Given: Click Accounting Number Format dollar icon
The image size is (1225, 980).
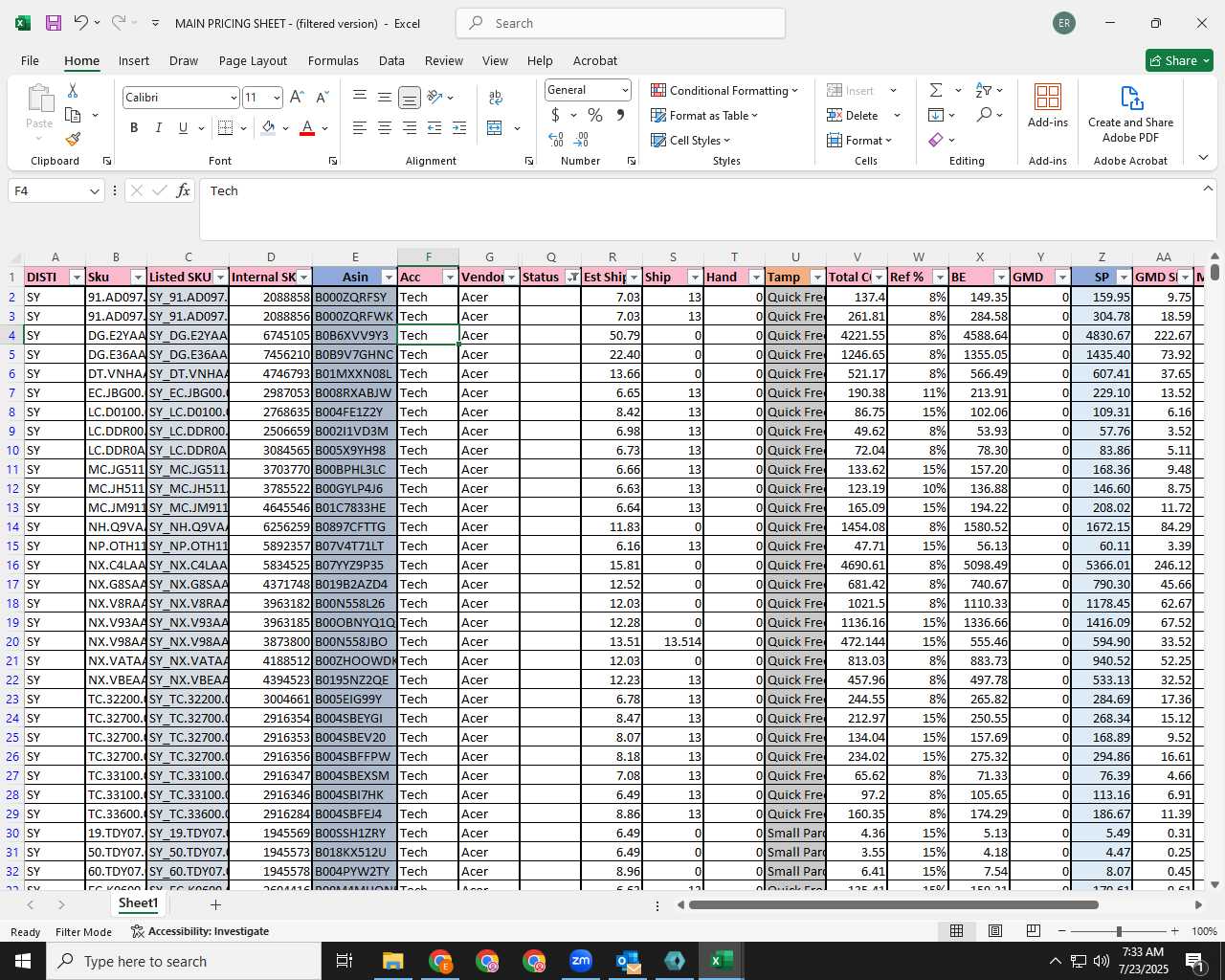Looking at the screenshot, I should (x=555, y=115).
